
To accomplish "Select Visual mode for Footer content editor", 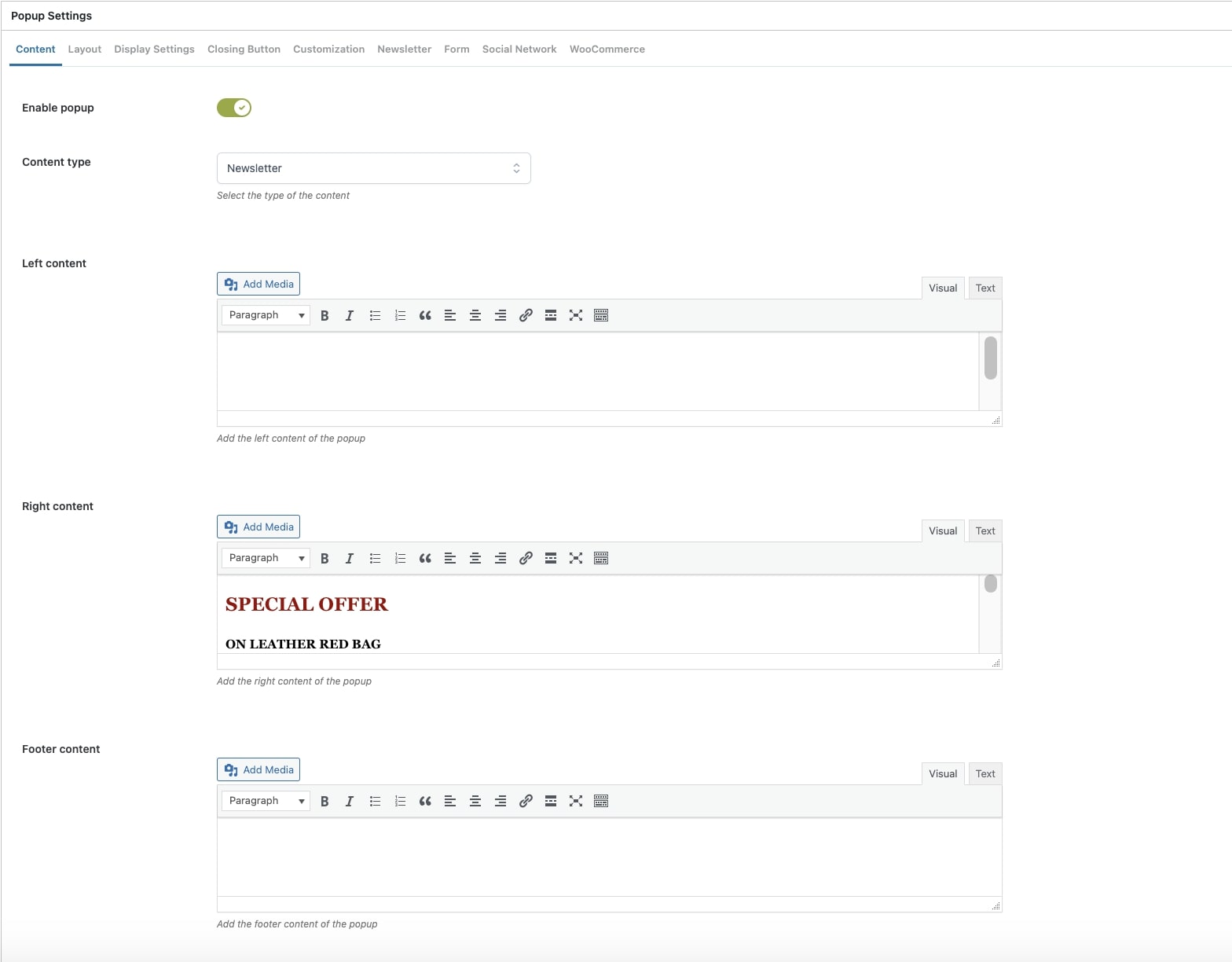I will tap(943, 774).
